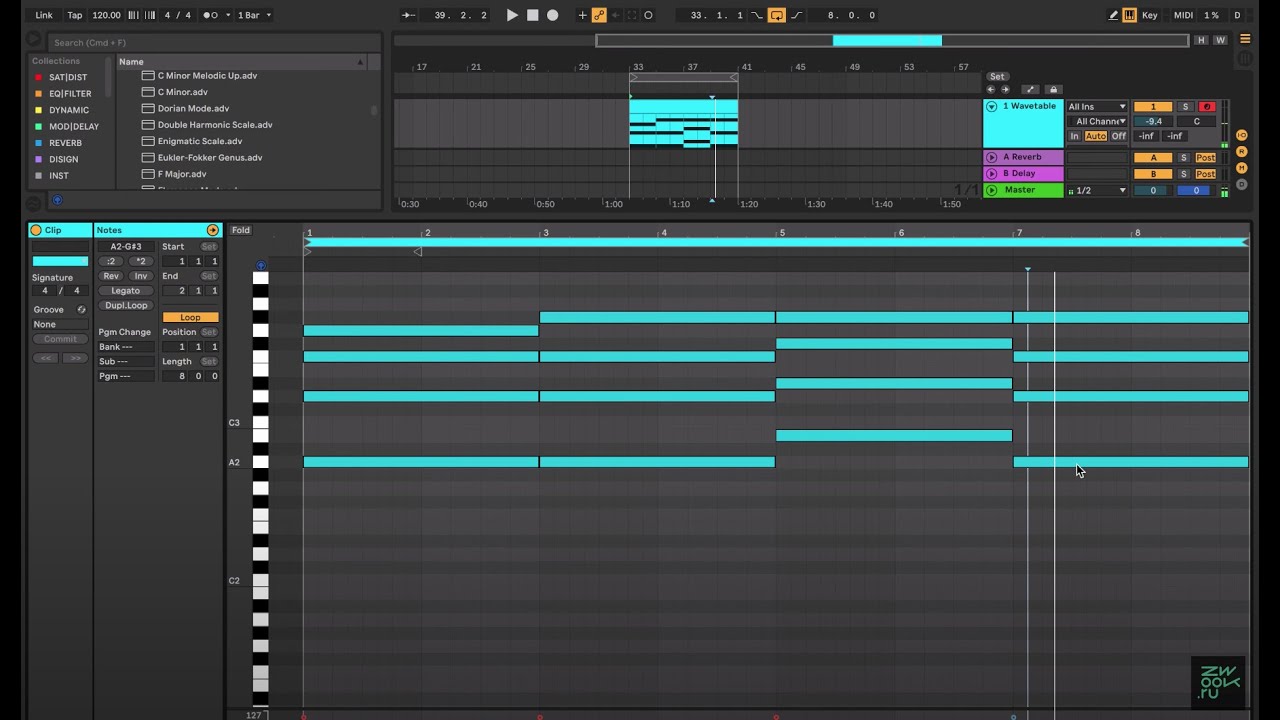Select Enigmatic Scale.adv preset

coord(201,141)
